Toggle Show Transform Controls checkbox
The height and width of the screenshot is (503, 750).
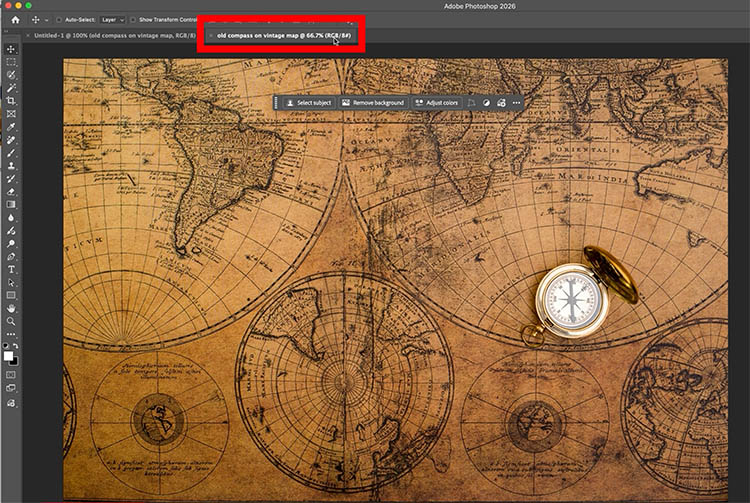(133, 19)
